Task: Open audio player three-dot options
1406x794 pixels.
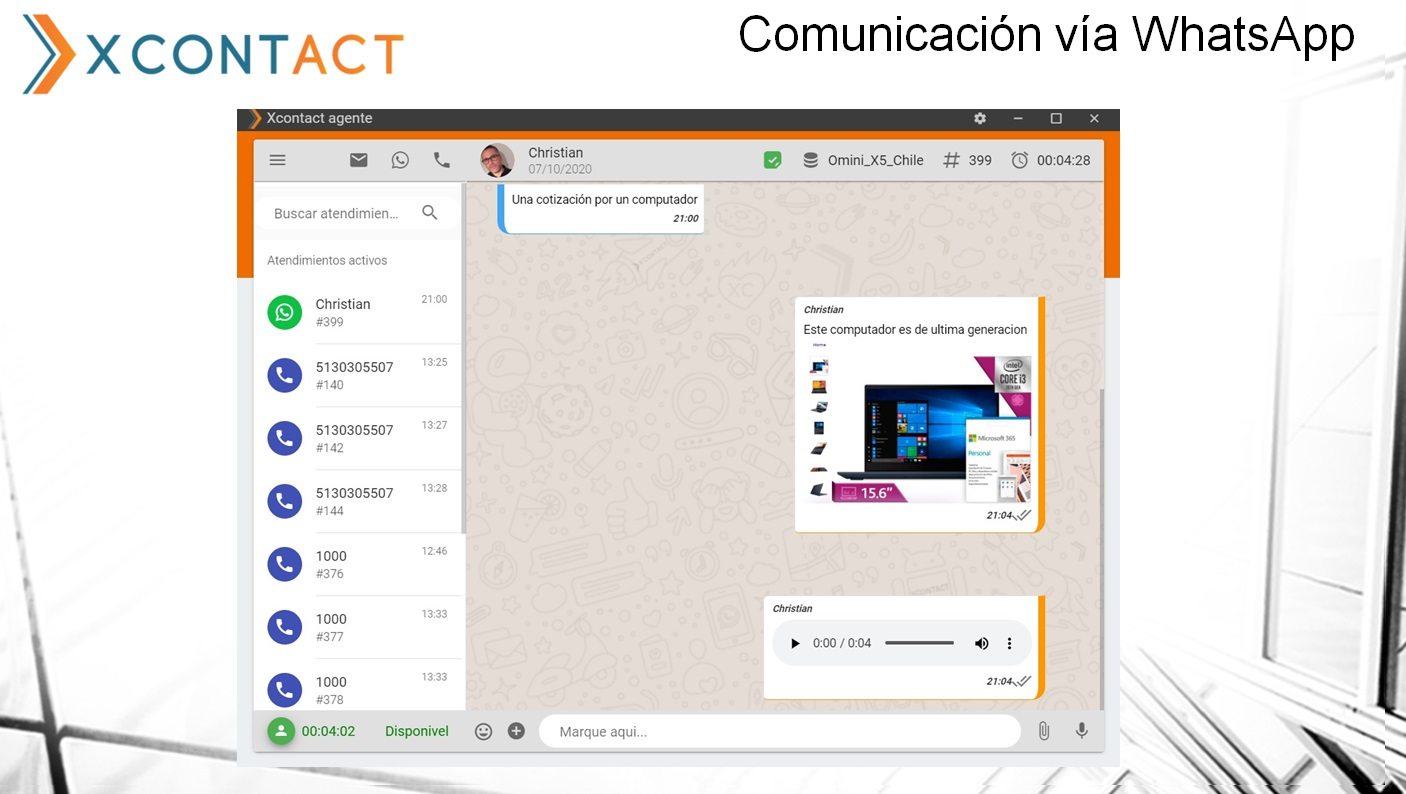Action: click(x=1009, y=643)
